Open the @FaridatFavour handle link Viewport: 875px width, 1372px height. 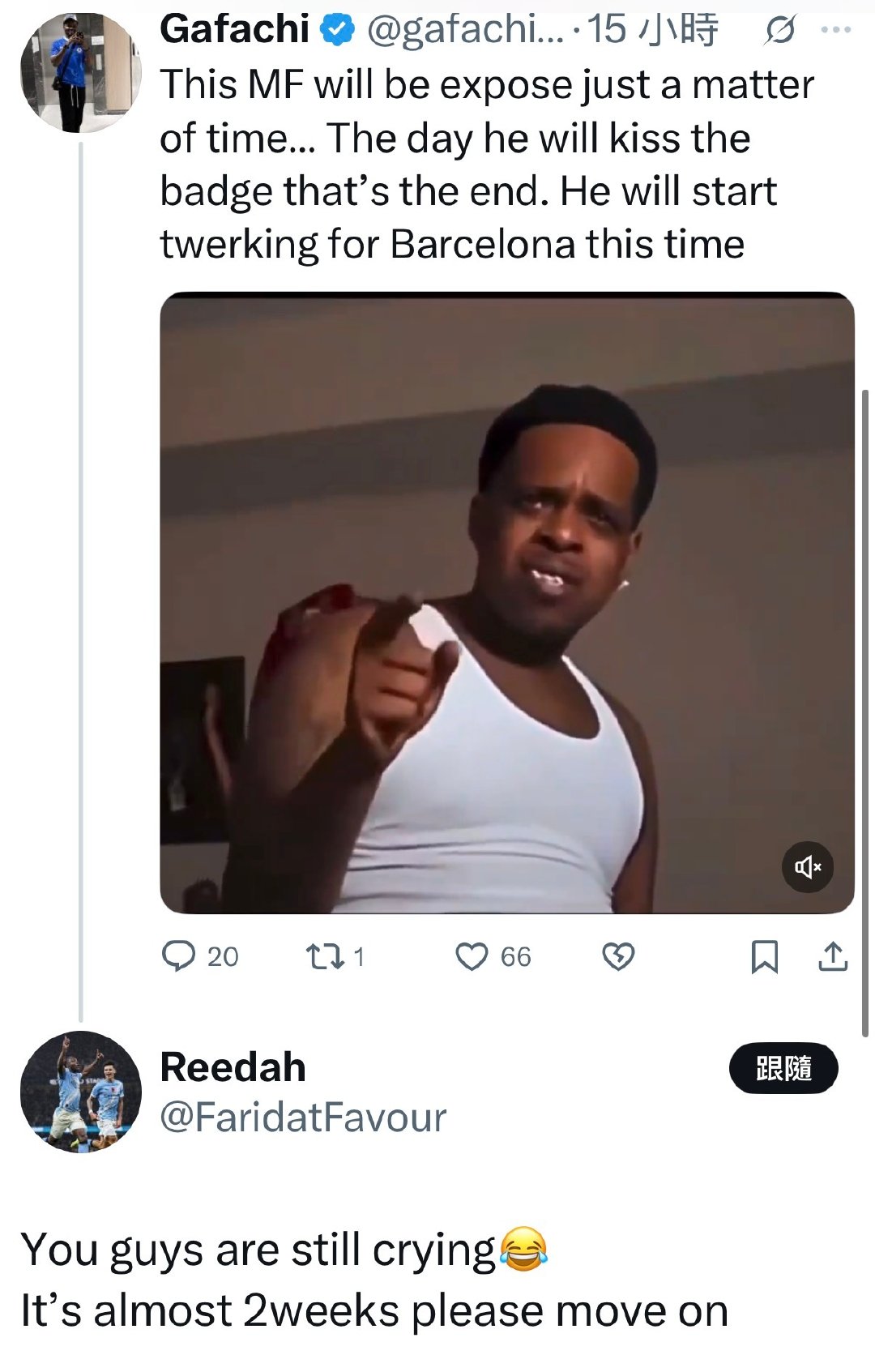(x=303, y=1118)
